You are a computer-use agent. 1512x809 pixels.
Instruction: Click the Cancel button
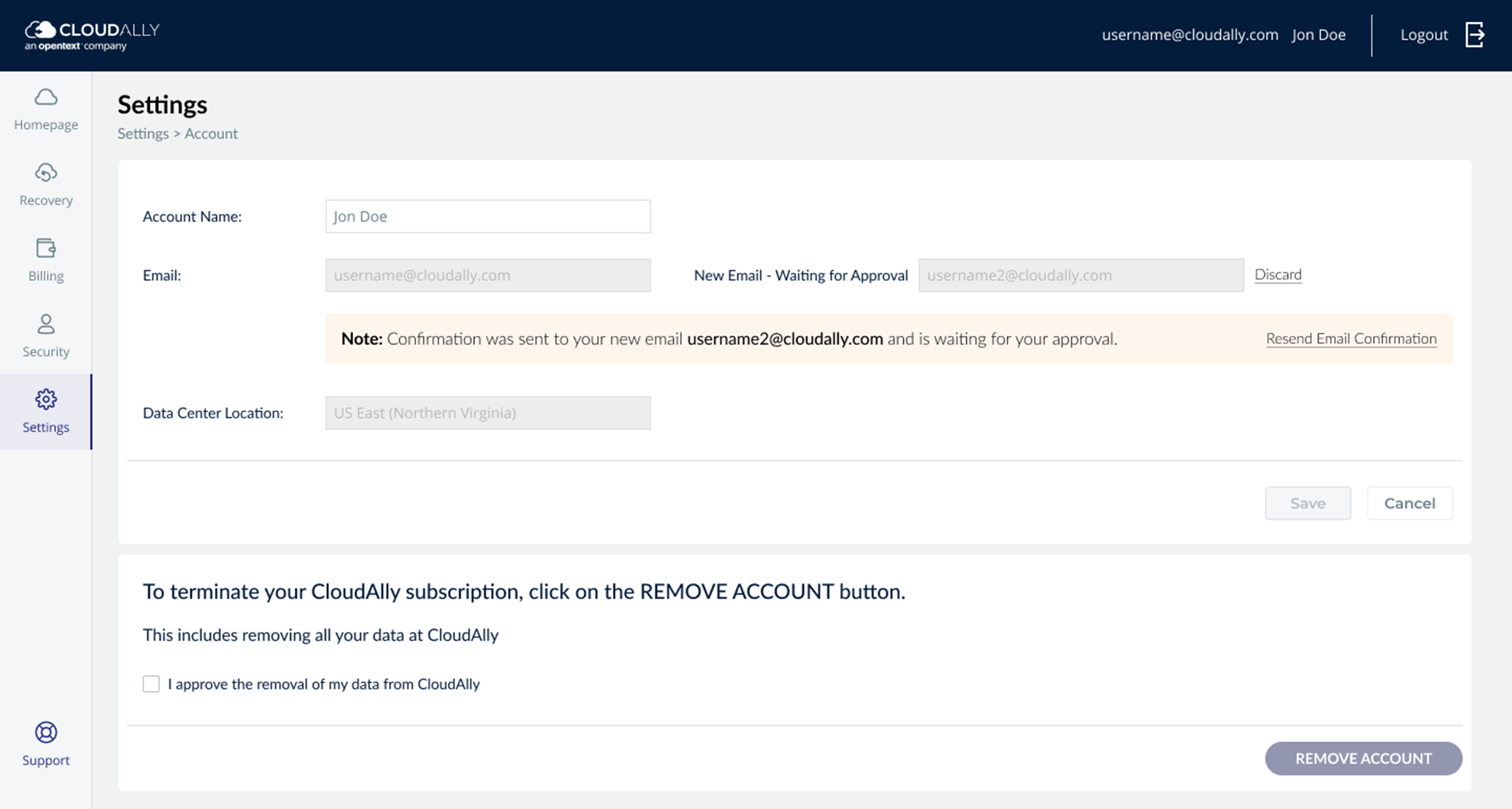[1410, 503]
